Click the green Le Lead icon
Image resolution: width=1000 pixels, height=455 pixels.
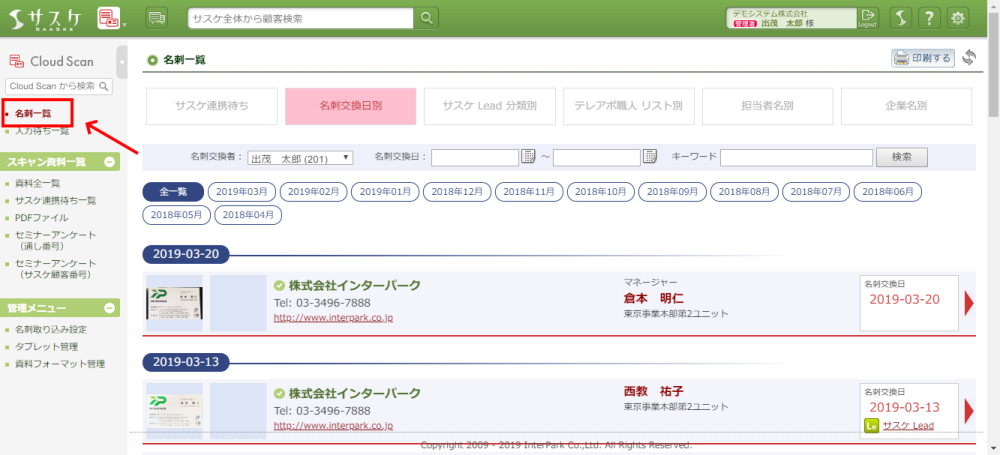(x=871, y=426)
